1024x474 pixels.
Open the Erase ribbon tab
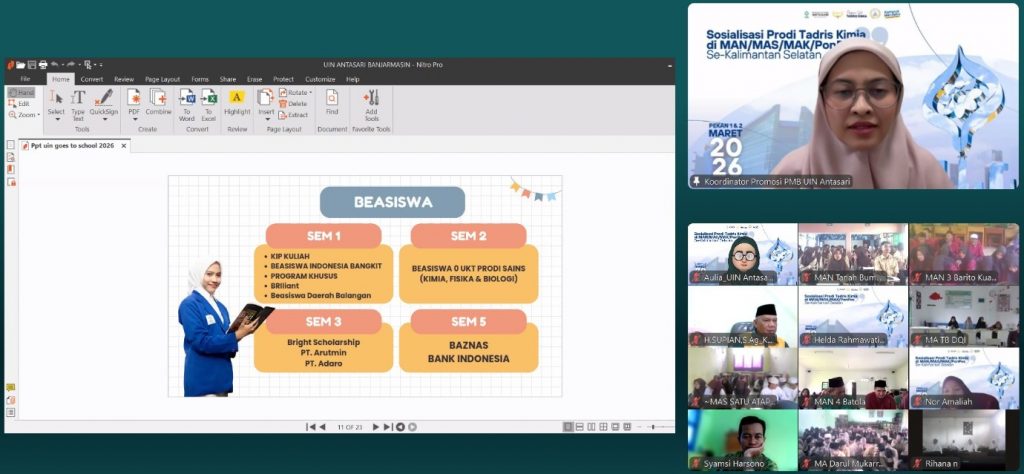[x=255, y=79]
